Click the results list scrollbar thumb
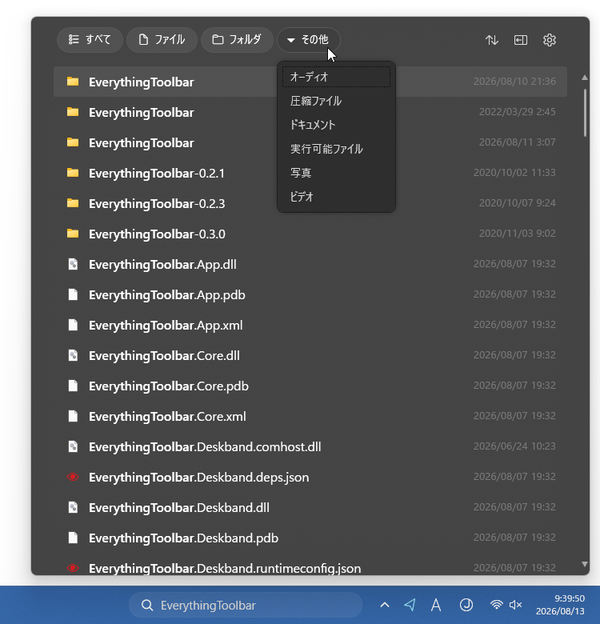600x624 pixels. [585, 113]
